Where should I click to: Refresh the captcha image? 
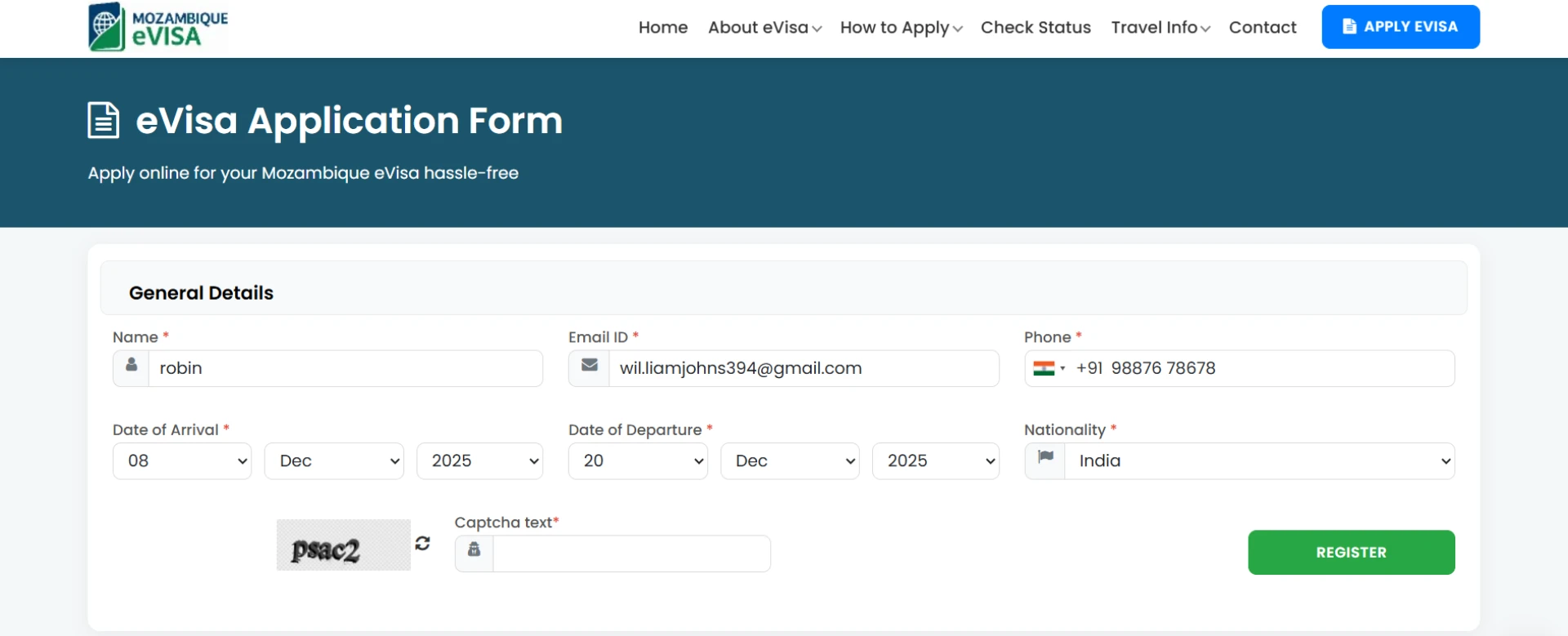(x=422, y=544)
